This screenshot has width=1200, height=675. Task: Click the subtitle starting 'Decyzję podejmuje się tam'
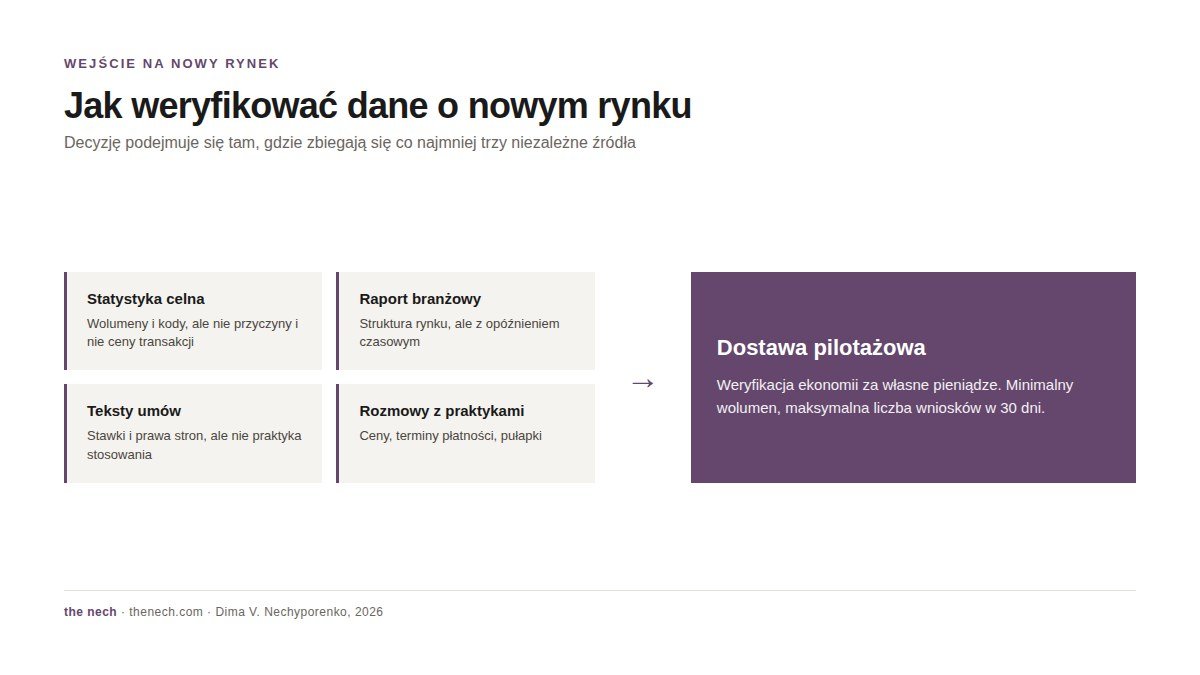[350, 143]
